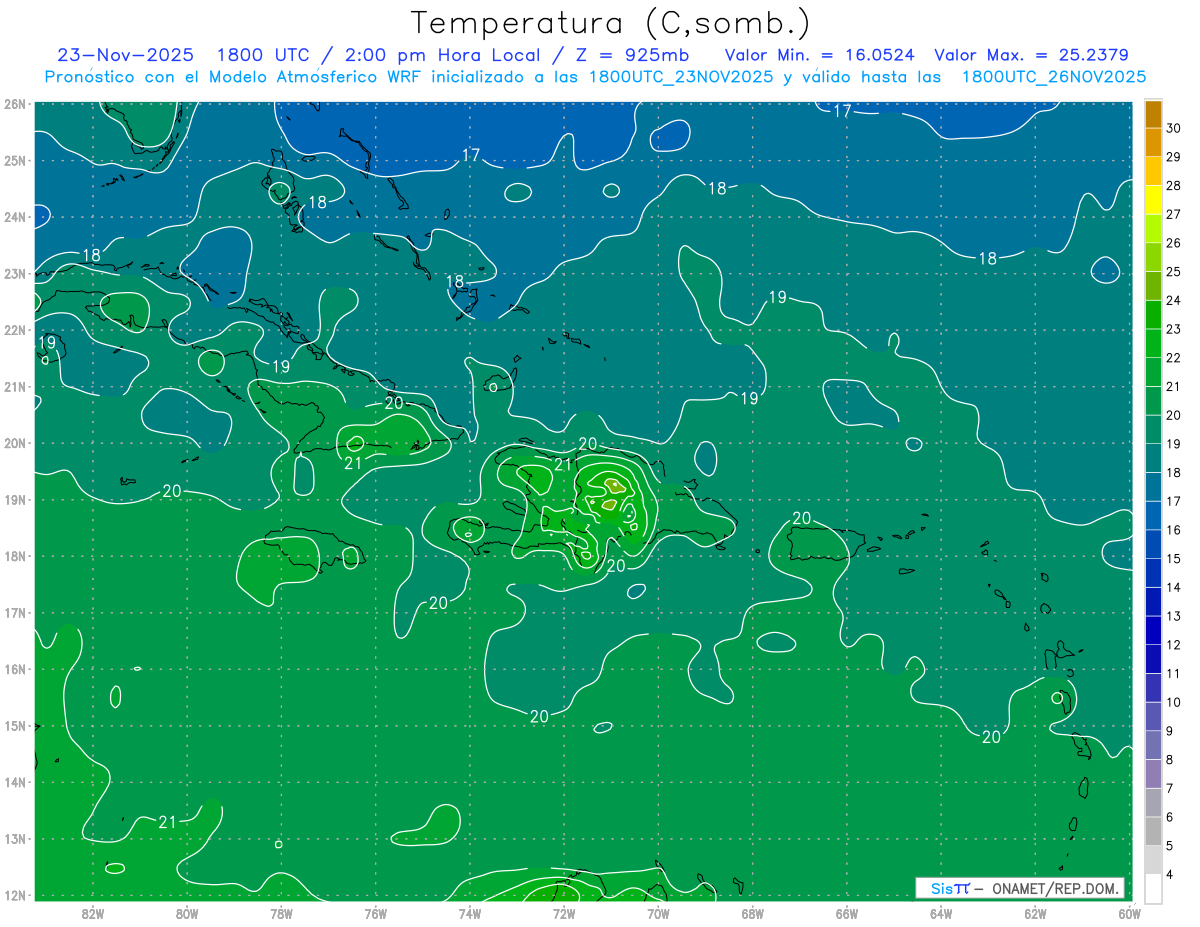
Task: Click the Sisπ logo in the bottom-right box
Action: click(x=949, y=888)
